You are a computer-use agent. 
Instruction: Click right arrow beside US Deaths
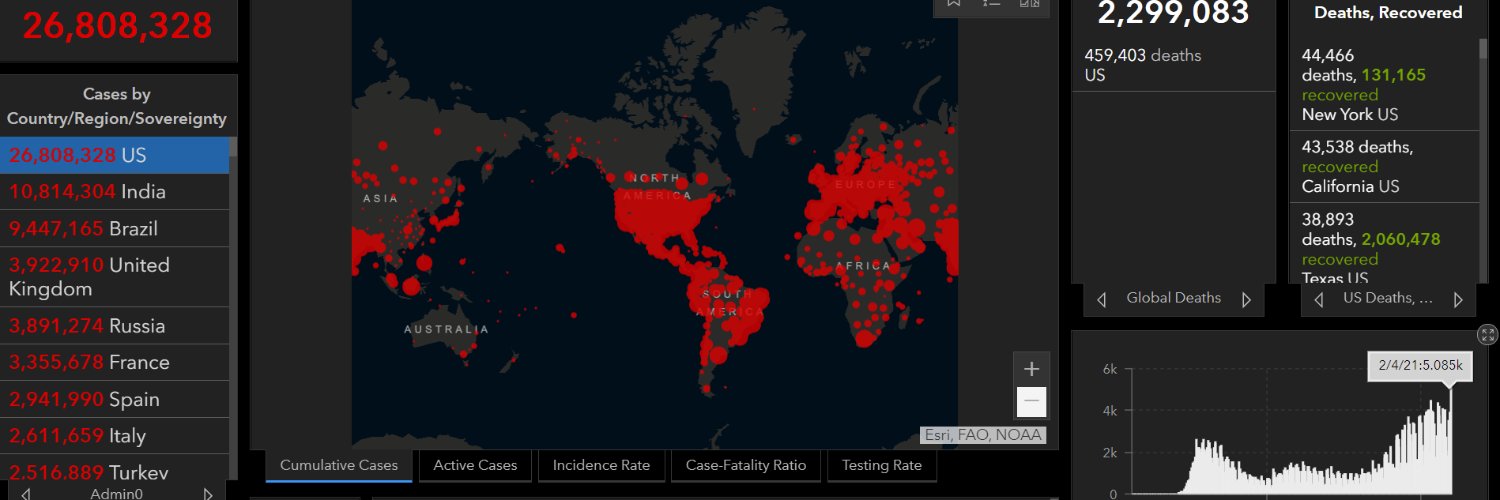1458,299
